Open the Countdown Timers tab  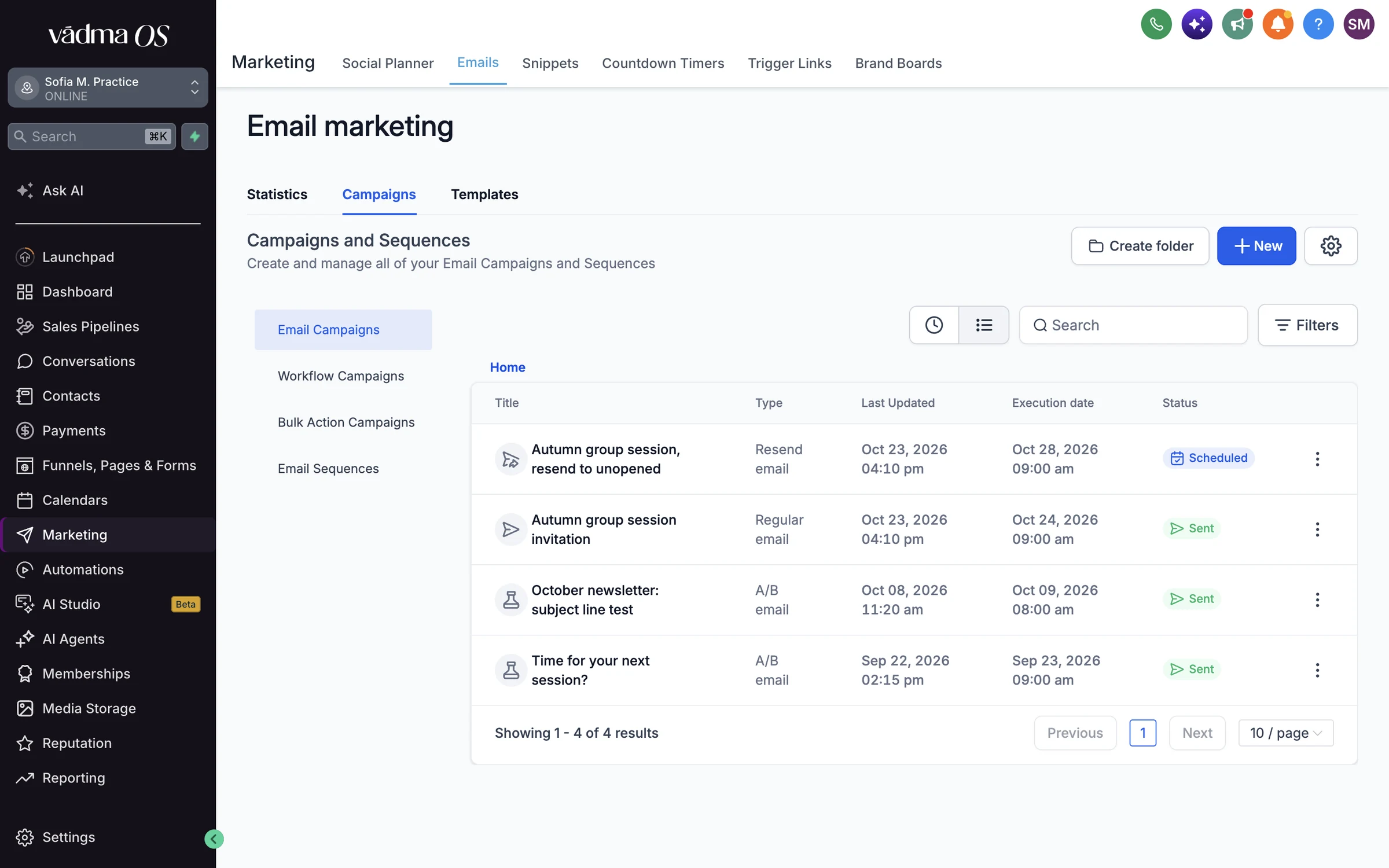[663, 63]
